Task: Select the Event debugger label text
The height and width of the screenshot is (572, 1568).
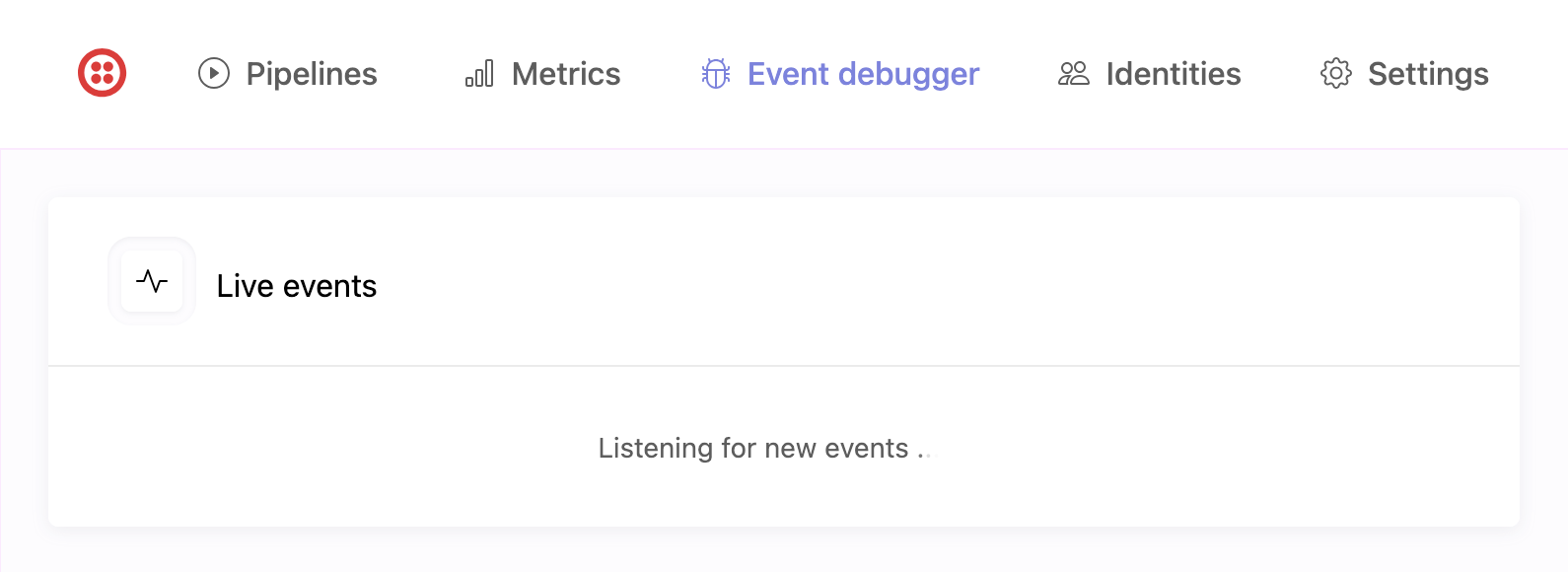Action: (863, 73)
